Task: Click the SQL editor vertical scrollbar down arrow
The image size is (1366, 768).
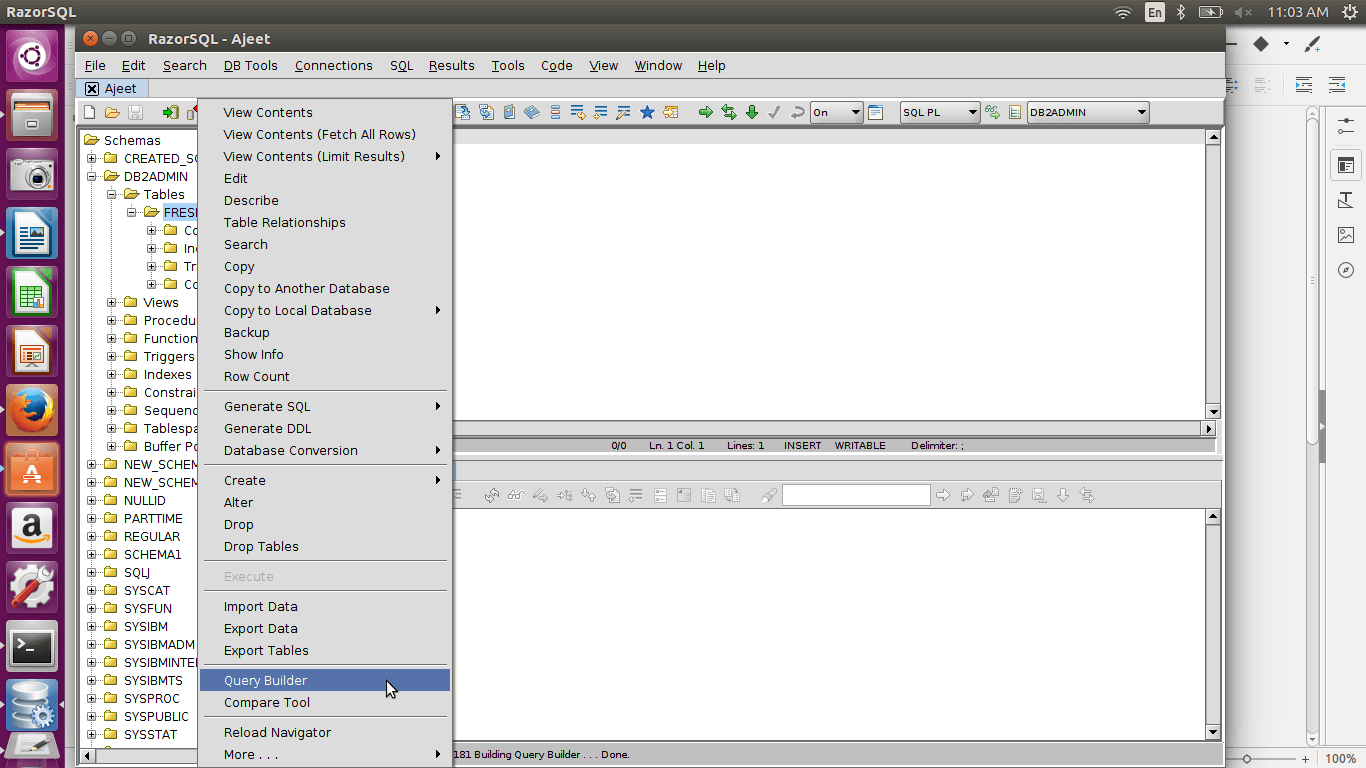Action: [1213, 411]
